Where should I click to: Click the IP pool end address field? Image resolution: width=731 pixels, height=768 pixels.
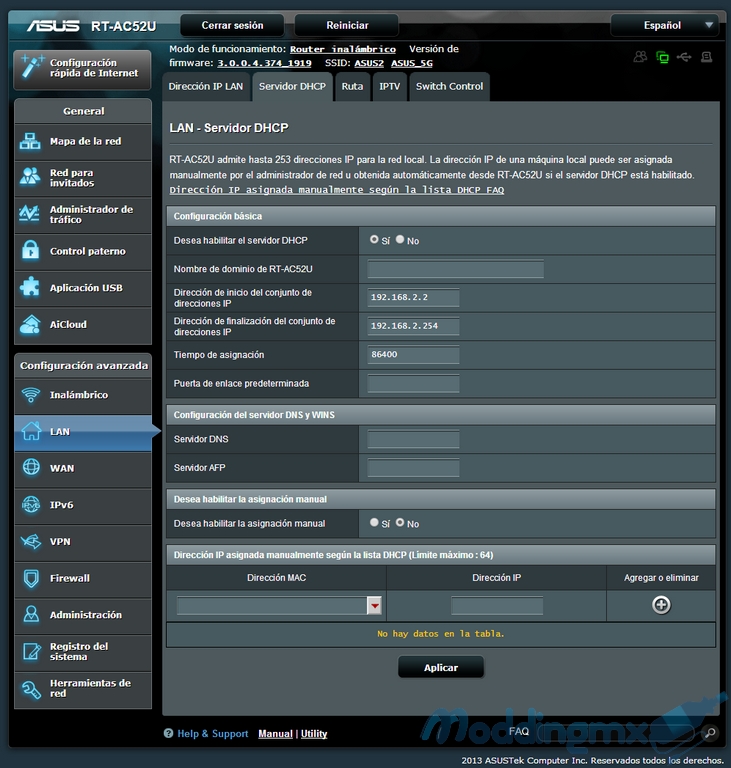(x=414, y=326)
